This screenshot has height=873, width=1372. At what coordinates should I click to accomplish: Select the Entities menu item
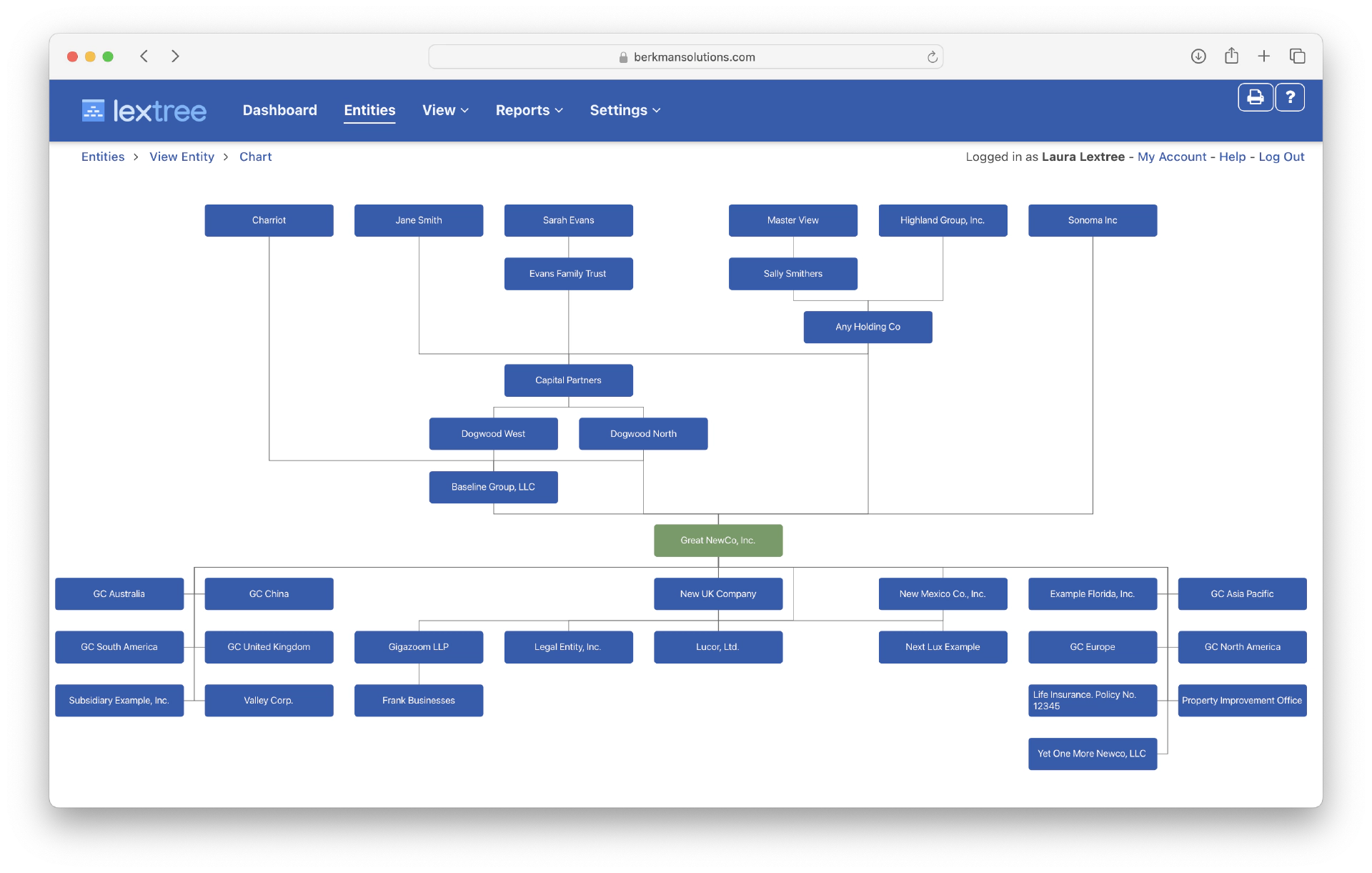tap(370, 110)
